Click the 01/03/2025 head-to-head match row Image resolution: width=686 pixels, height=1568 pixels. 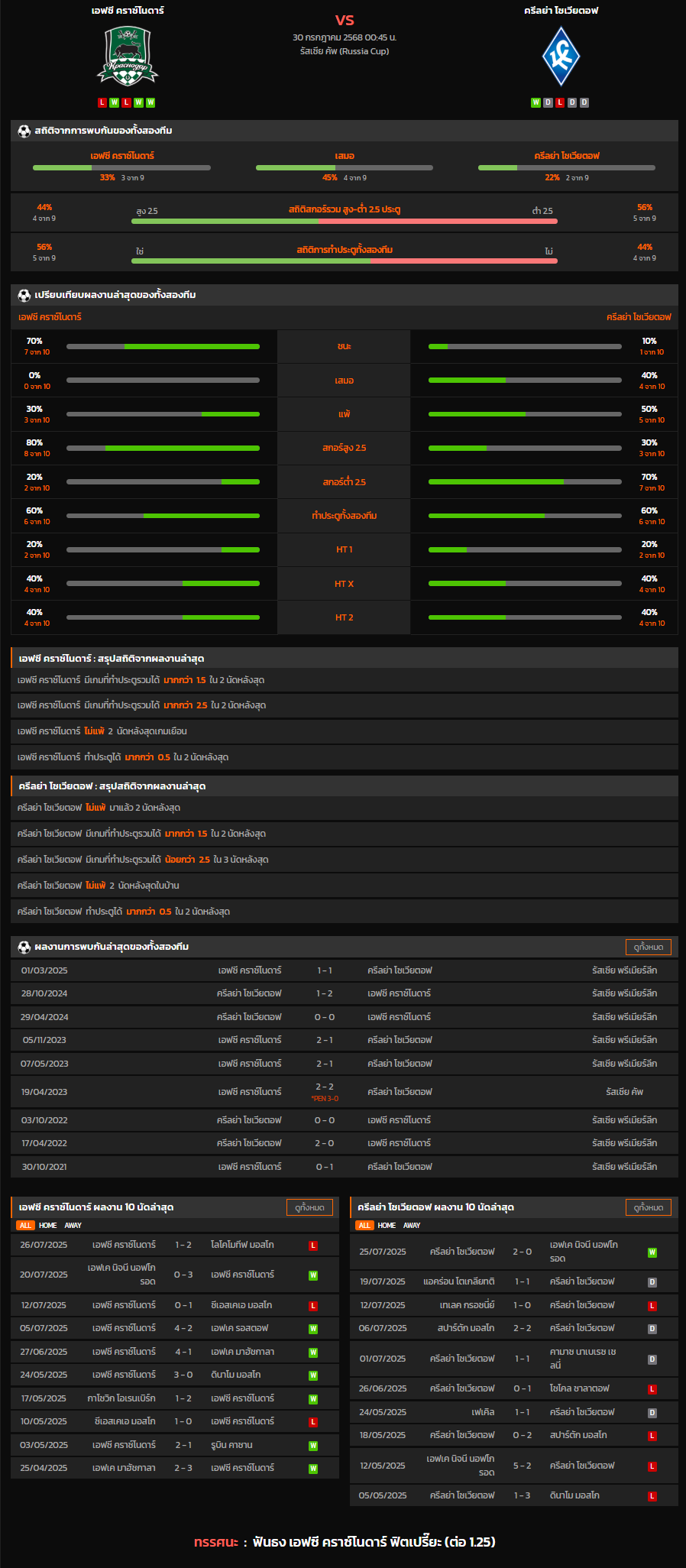pyautogui.click(x=345, y=970)
